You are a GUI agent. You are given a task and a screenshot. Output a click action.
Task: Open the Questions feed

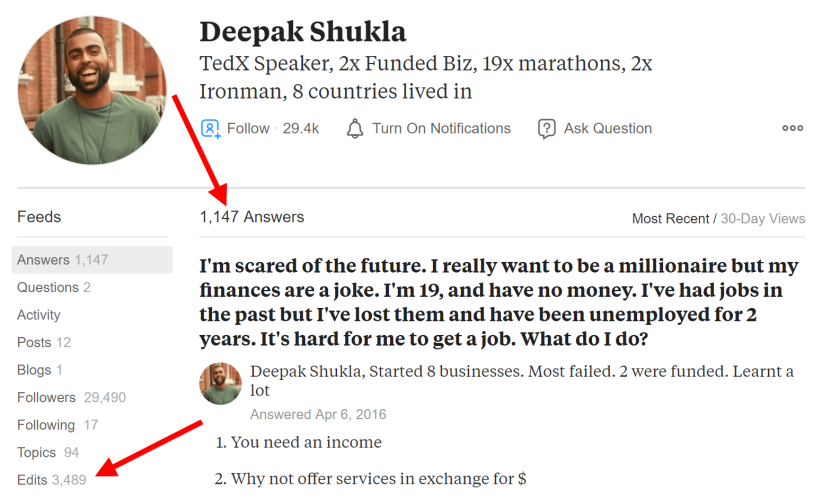(54, 287)
